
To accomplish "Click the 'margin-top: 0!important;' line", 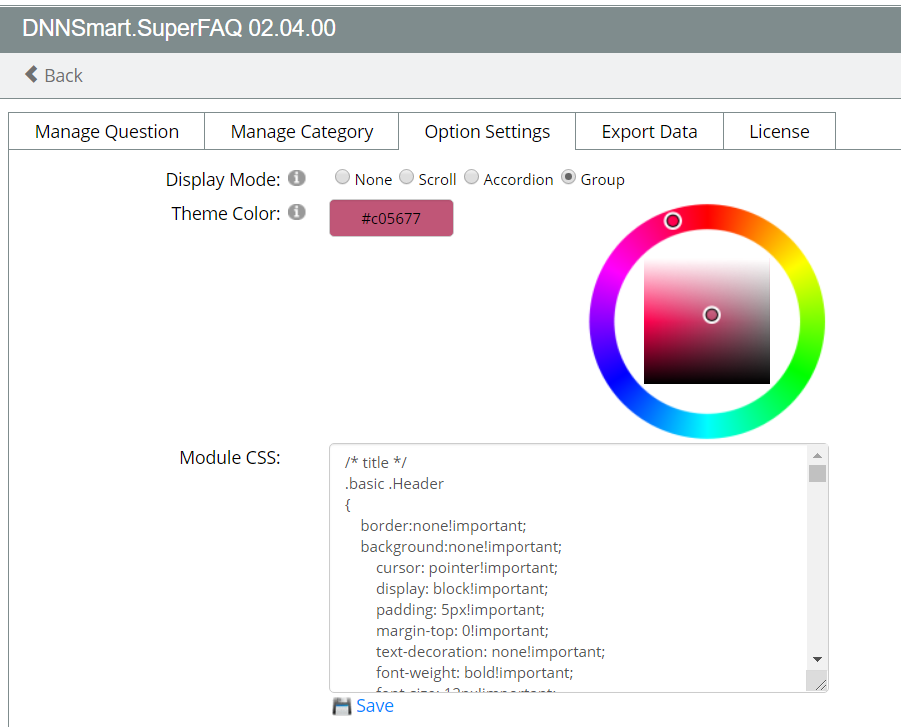I will pos(462,630).
